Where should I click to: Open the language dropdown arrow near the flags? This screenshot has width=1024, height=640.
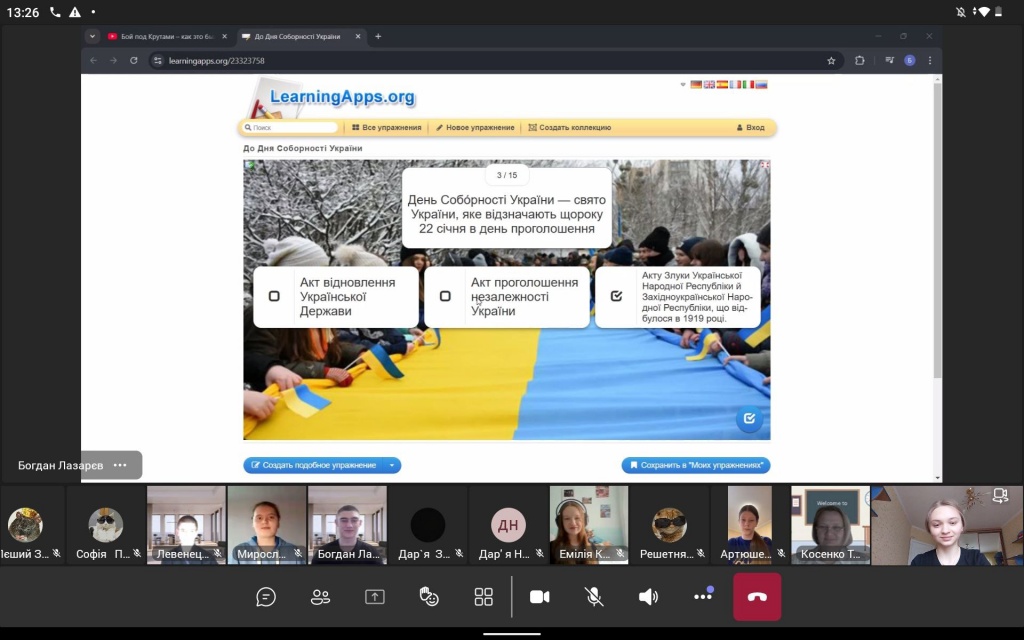point(684,85)
